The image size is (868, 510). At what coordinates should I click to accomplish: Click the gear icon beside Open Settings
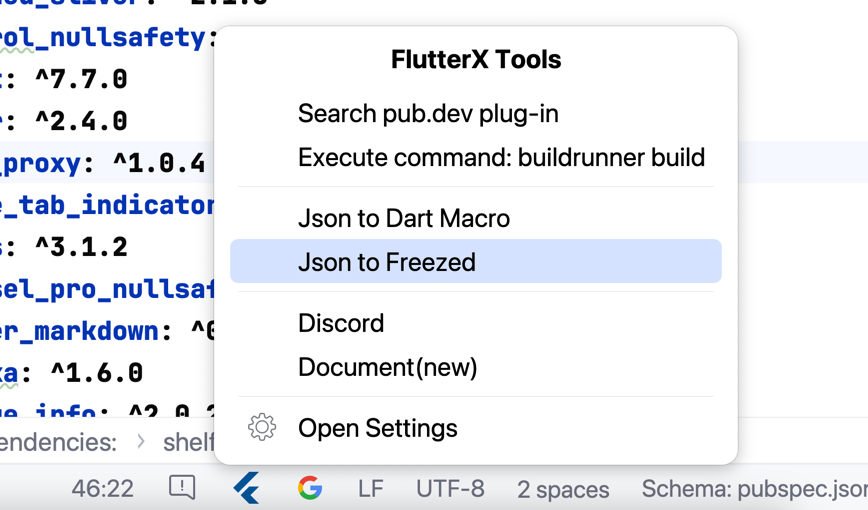click(x=262, y=427)
